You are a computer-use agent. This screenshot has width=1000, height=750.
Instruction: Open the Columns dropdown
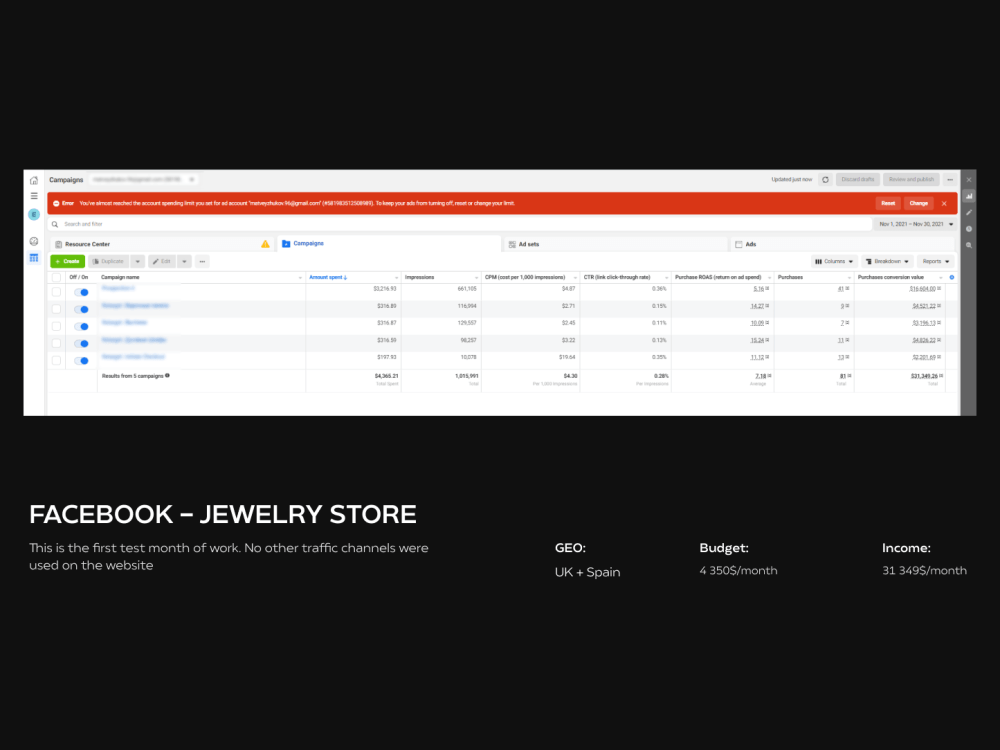coord(834,261)
